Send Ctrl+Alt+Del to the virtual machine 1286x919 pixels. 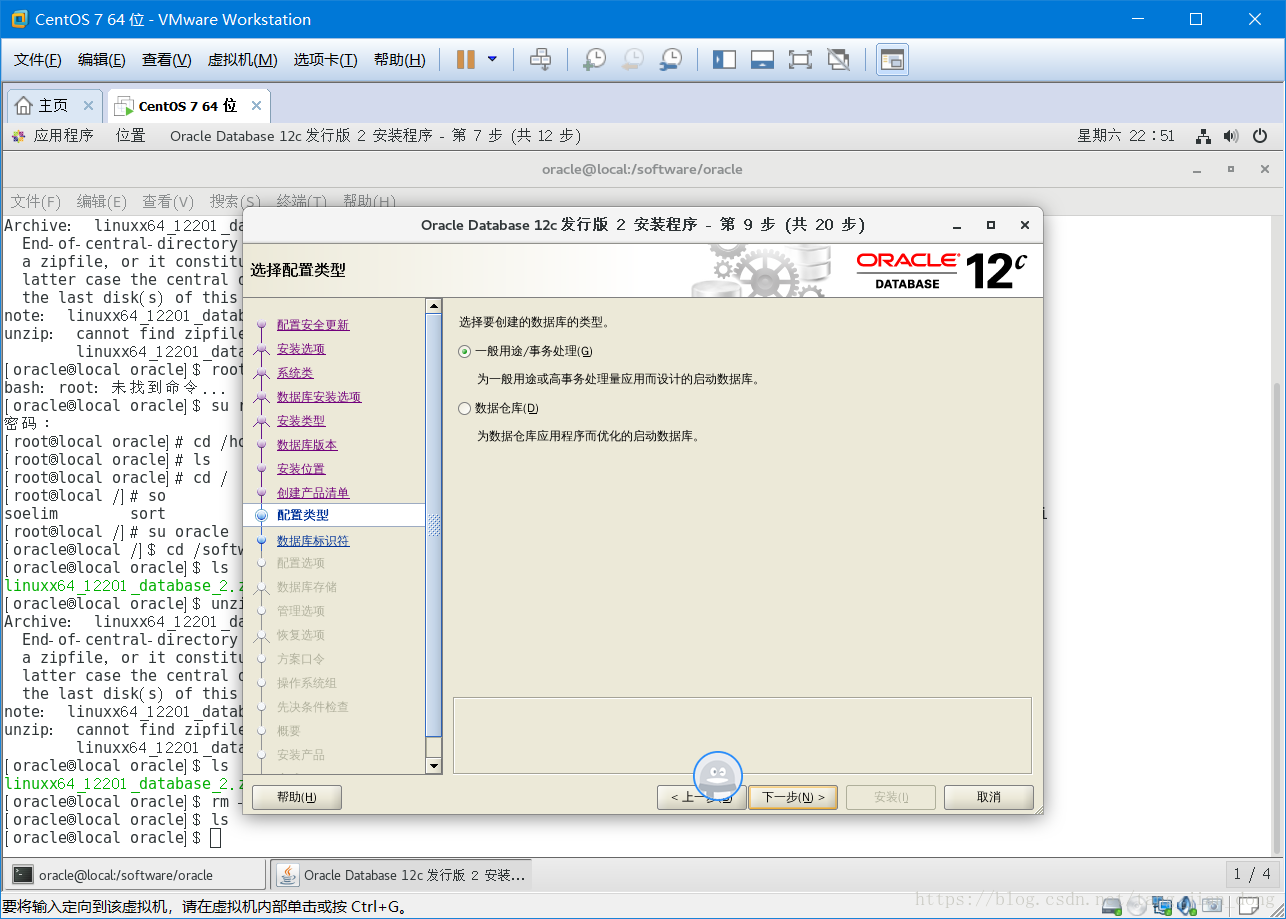tap(540, 60)
